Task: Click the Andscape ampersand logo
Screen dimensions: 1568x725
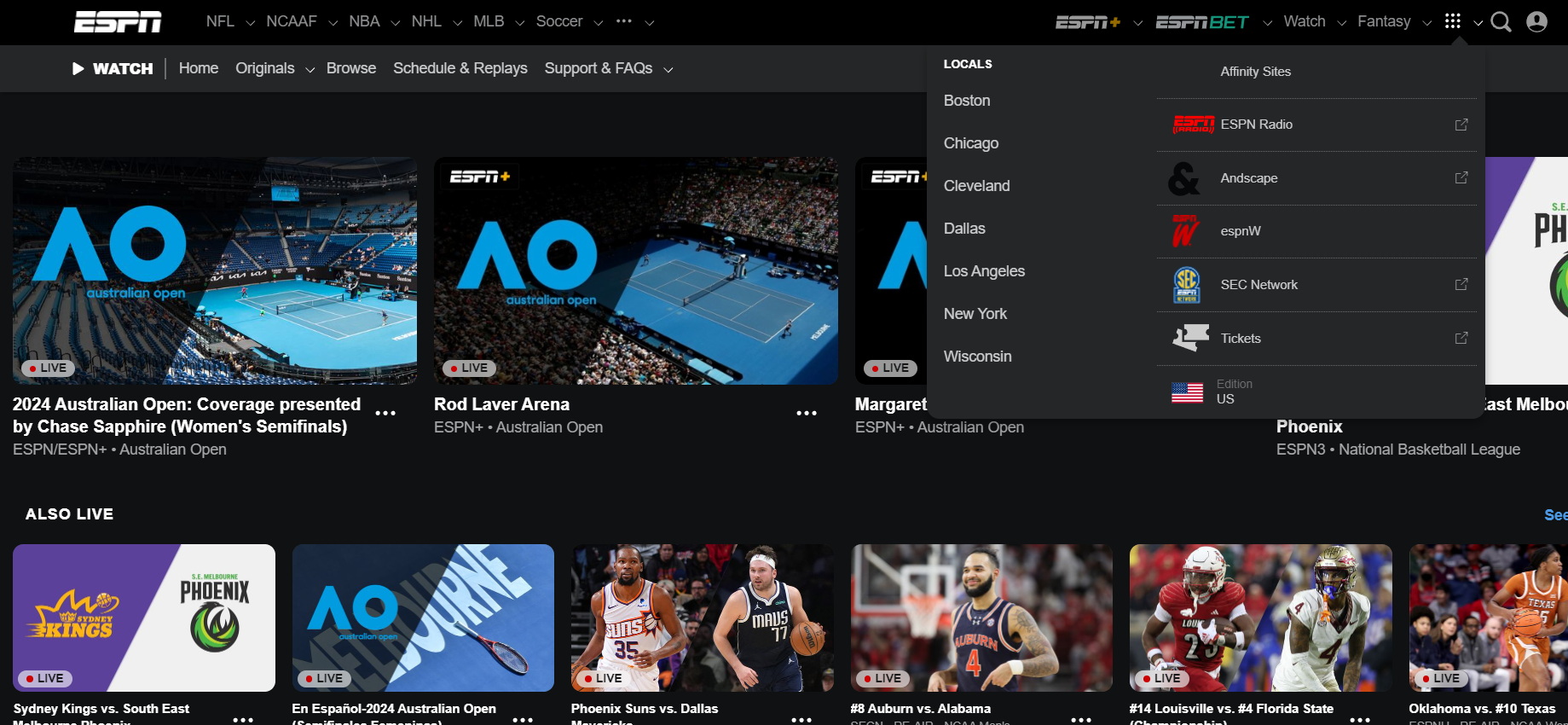Action: pos(1183,178)
